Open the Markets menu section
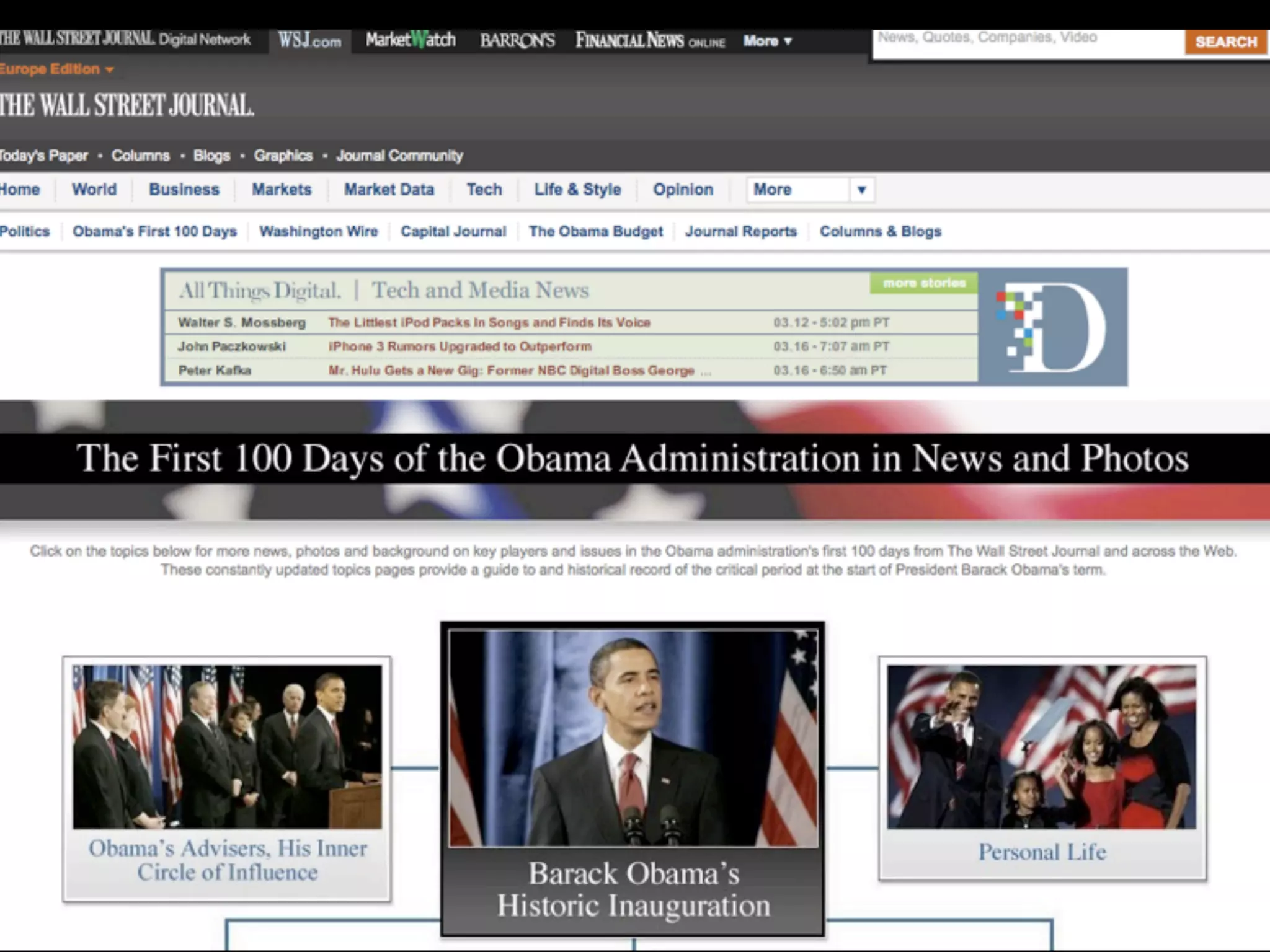 282,190
